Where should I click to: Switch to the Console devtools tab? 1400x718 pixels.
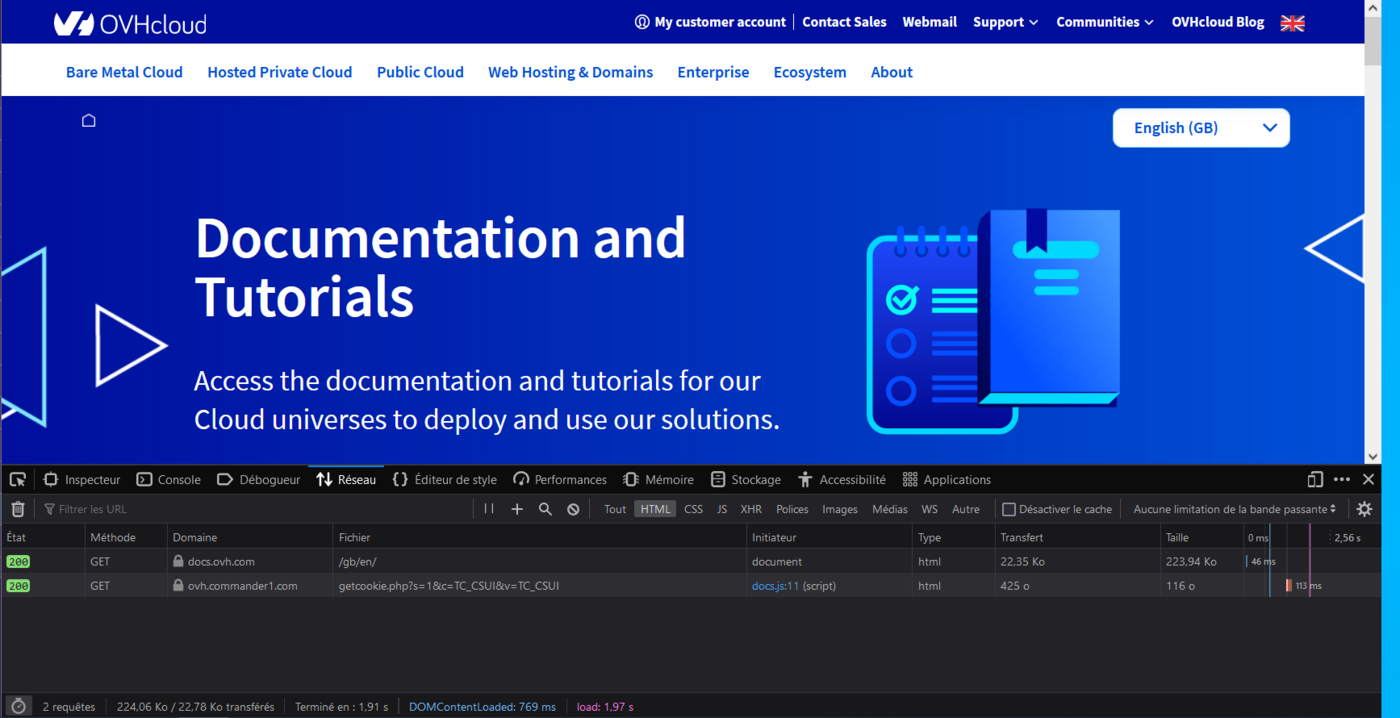[169, 480]
